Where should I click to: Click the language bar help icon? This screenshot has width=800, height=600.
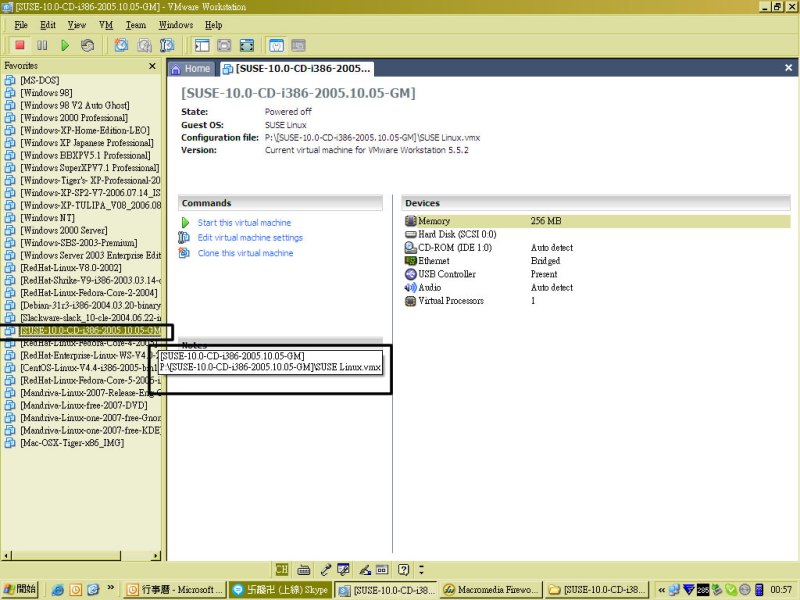[x=403, y=569]
